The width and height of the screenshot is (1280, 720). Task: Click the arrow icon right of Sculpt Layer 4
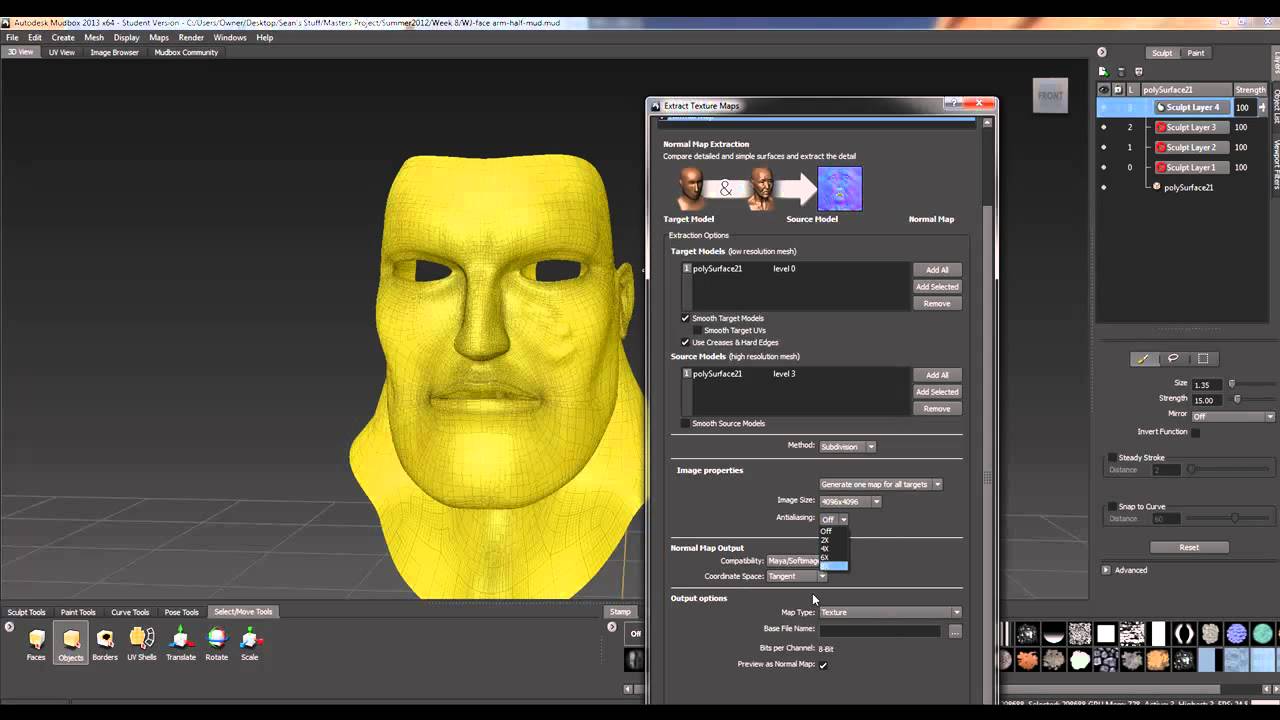[x=1262, y=107]
